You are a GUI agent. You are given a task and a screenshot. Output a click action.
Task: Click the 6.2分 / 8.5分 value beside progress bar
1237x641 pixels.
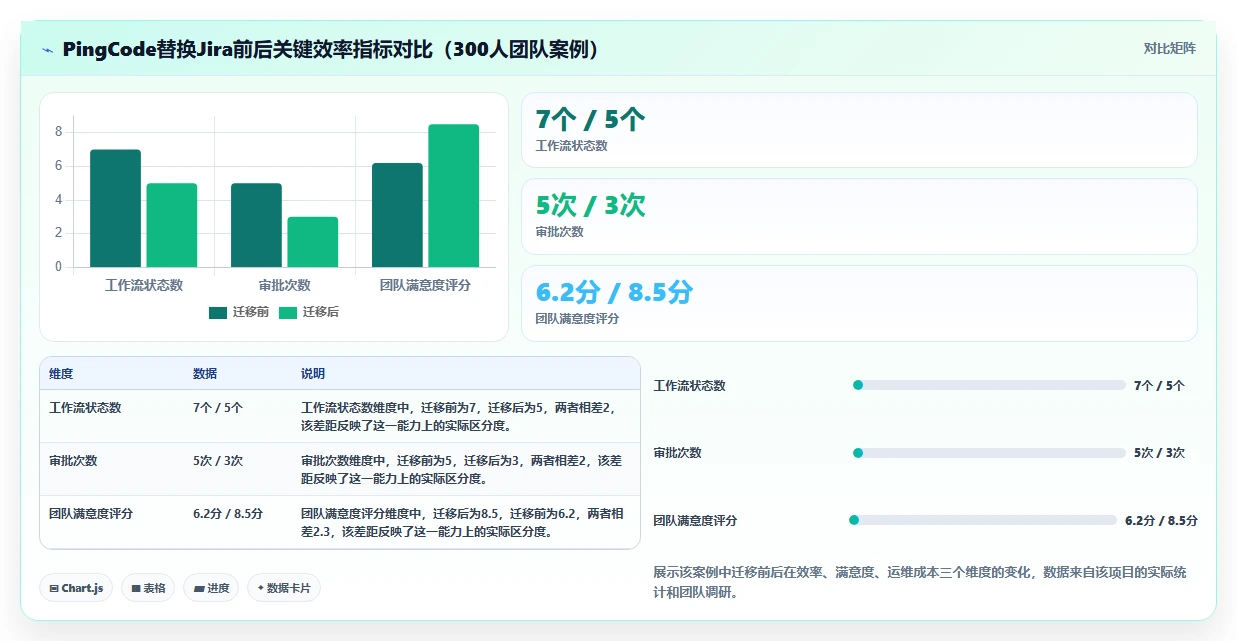[1161, 520]
